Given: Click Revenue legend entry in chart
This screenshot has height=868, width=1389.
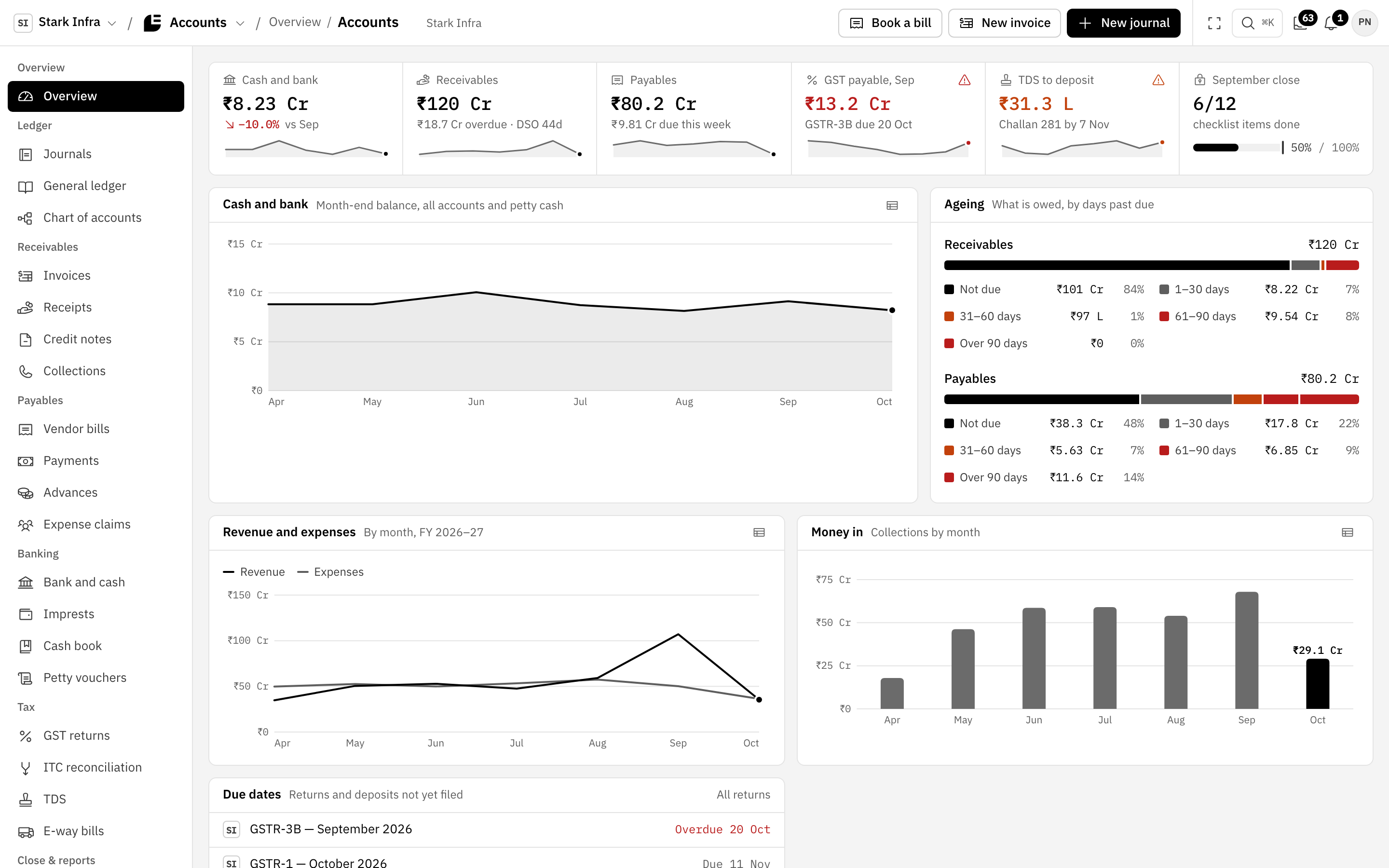Looking at the screenshot, I should [254, 572].
